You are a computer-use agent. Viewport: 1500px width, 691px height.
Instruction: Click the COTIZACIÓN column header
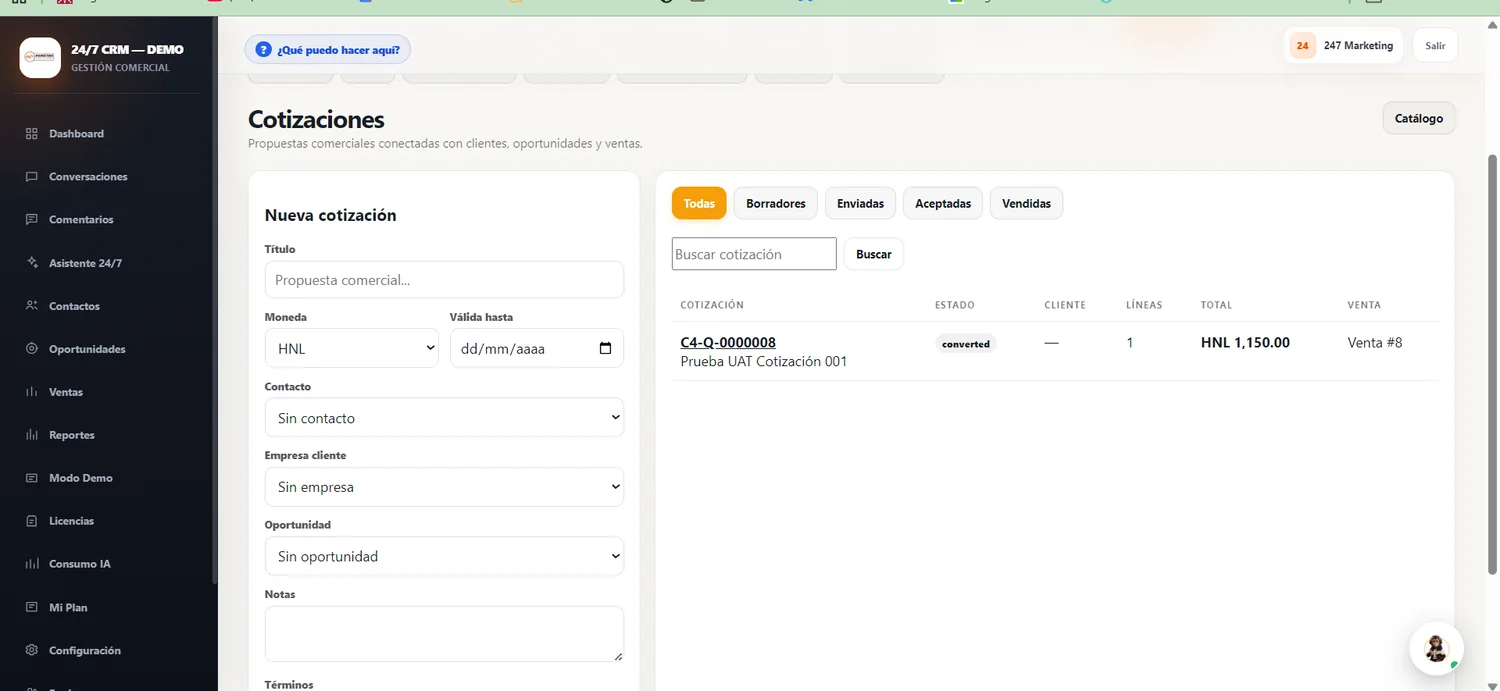712,305
